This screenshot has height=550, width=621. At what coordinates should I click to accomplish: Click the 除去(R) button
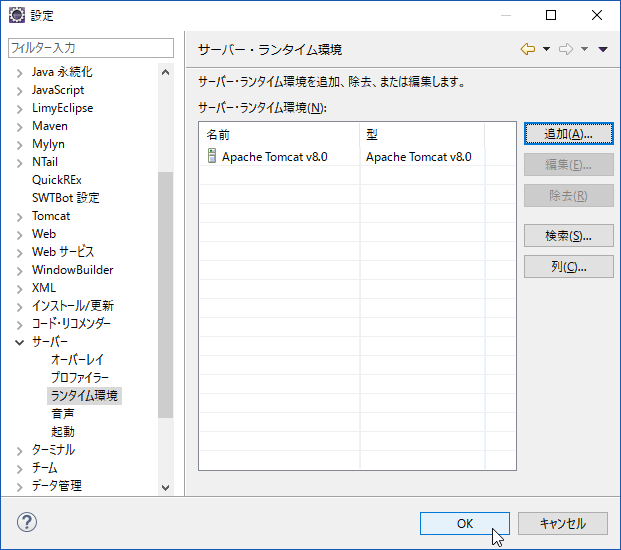[x=569, y=195]
